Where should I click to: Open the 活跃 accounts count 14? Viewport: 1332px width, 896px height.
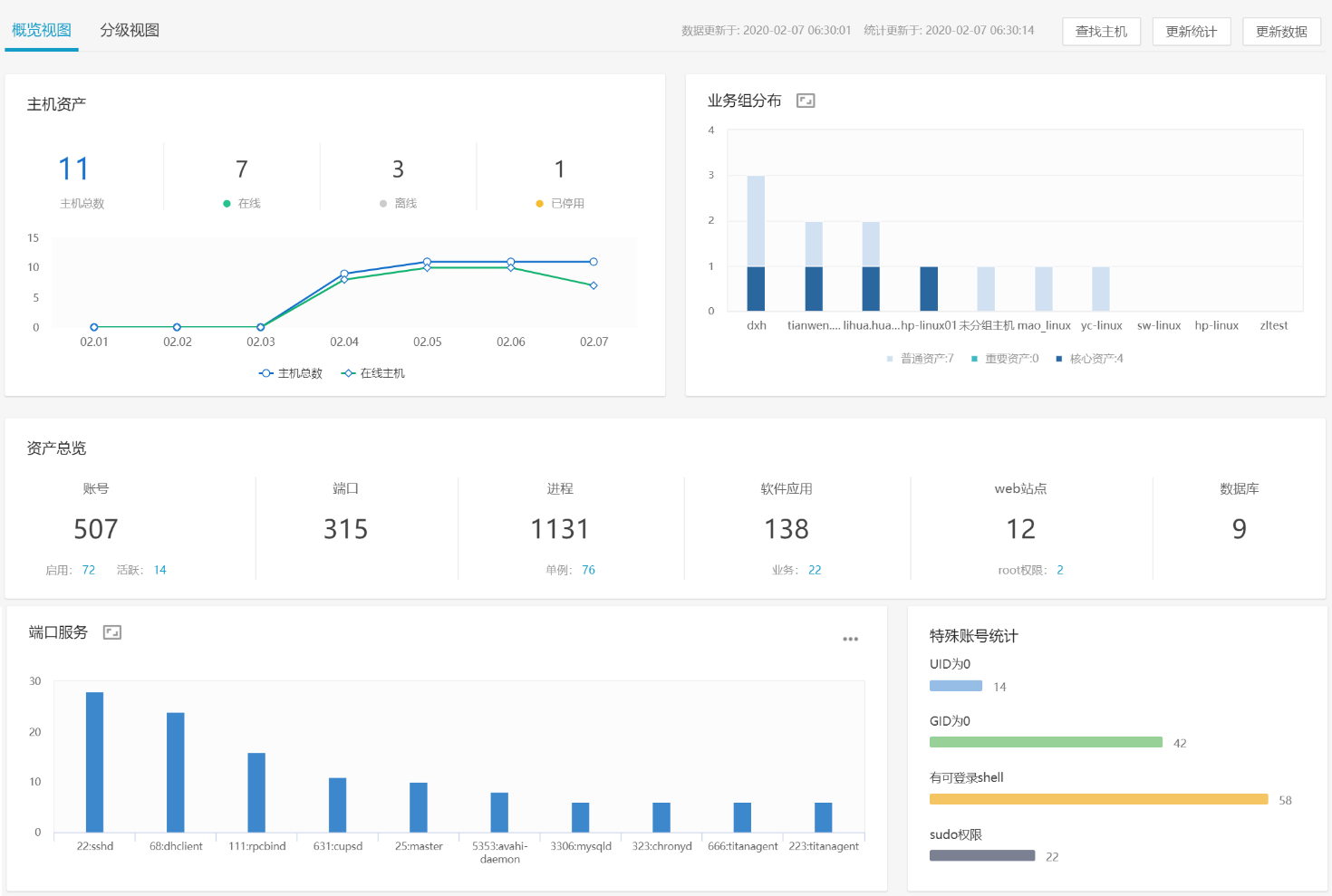[160, 570]
